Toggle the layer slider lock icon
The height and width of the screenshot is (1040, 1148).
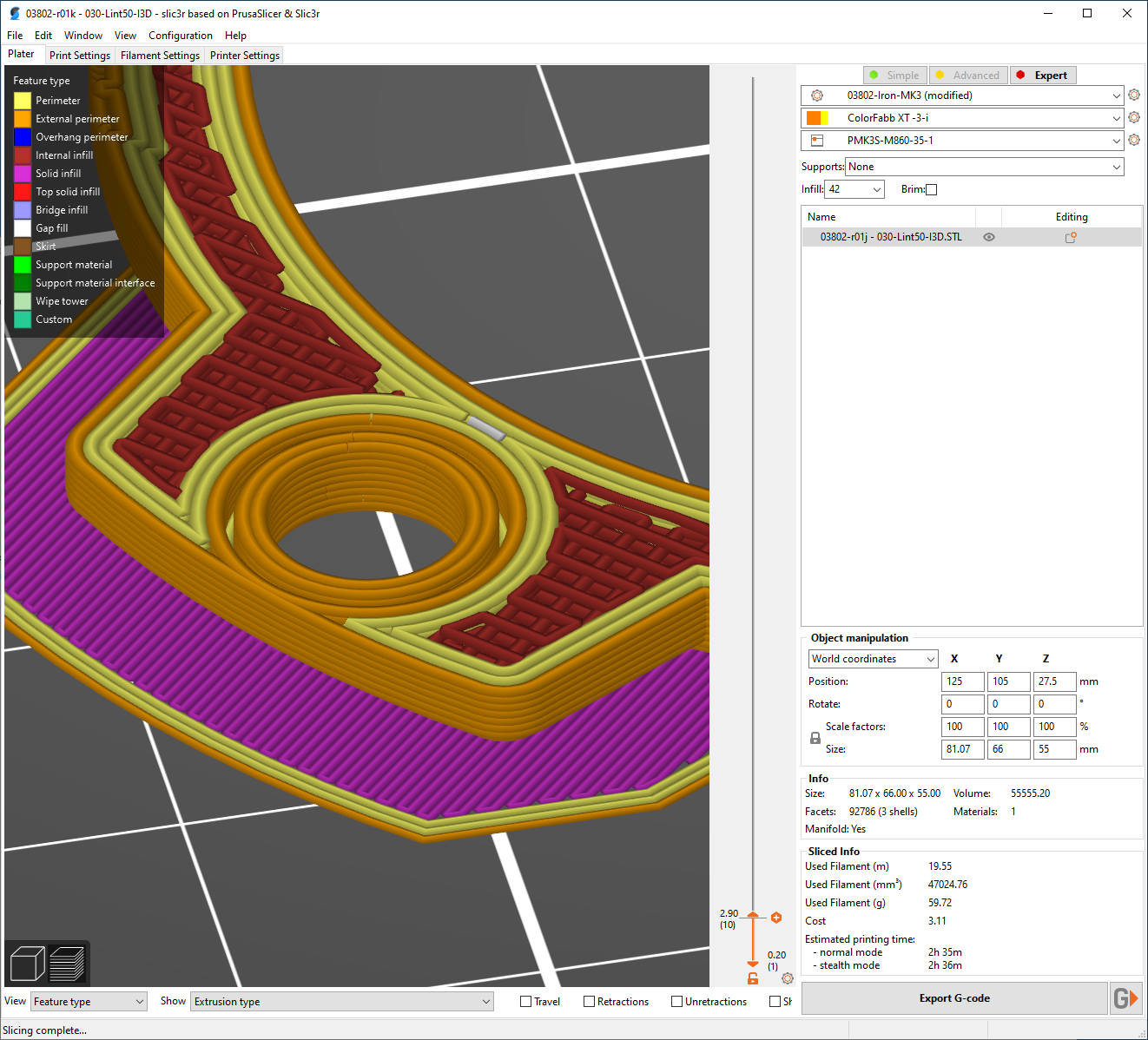753,978
